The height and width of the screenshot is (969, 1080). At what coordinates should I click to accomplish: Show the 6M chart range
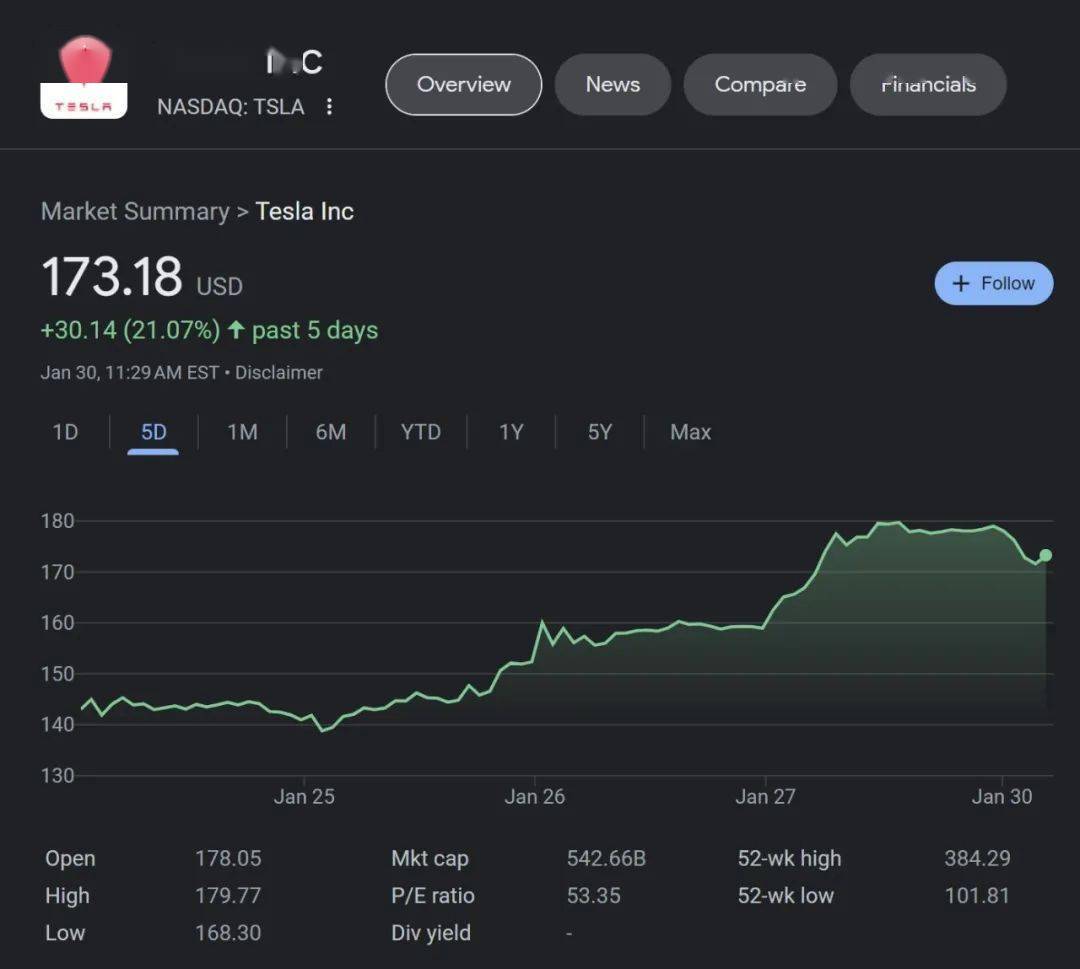coord(330,432)
